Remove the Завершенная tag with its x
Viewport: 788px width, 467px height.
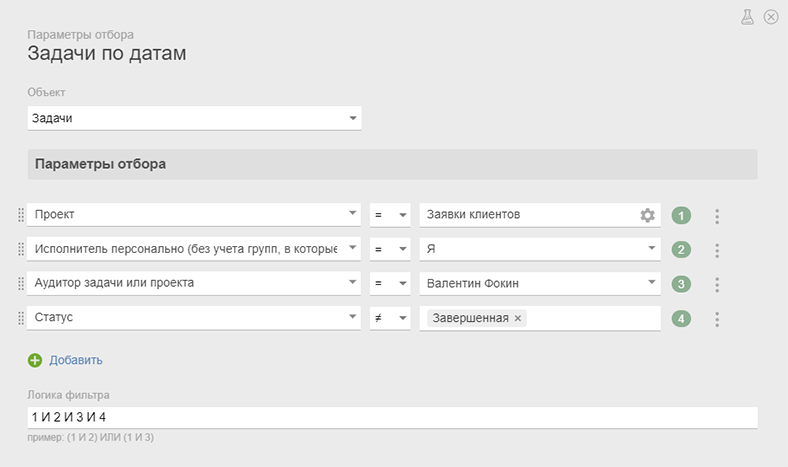[517, 319]
